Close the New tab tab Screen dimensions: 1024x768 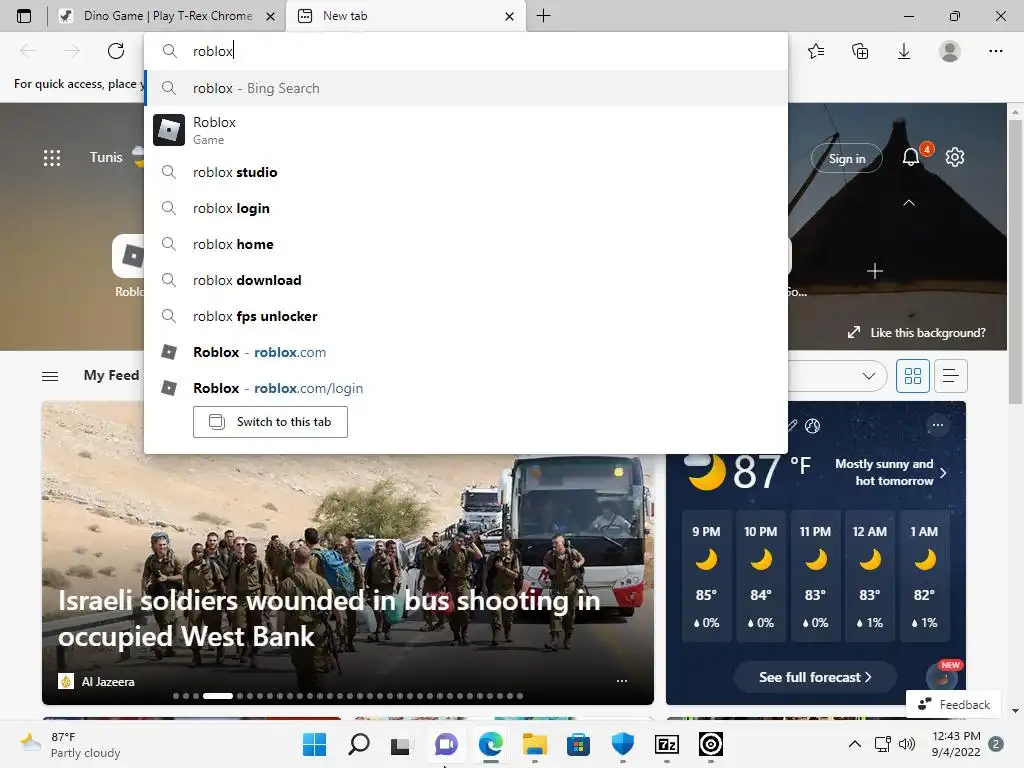(x=509, y=16)
